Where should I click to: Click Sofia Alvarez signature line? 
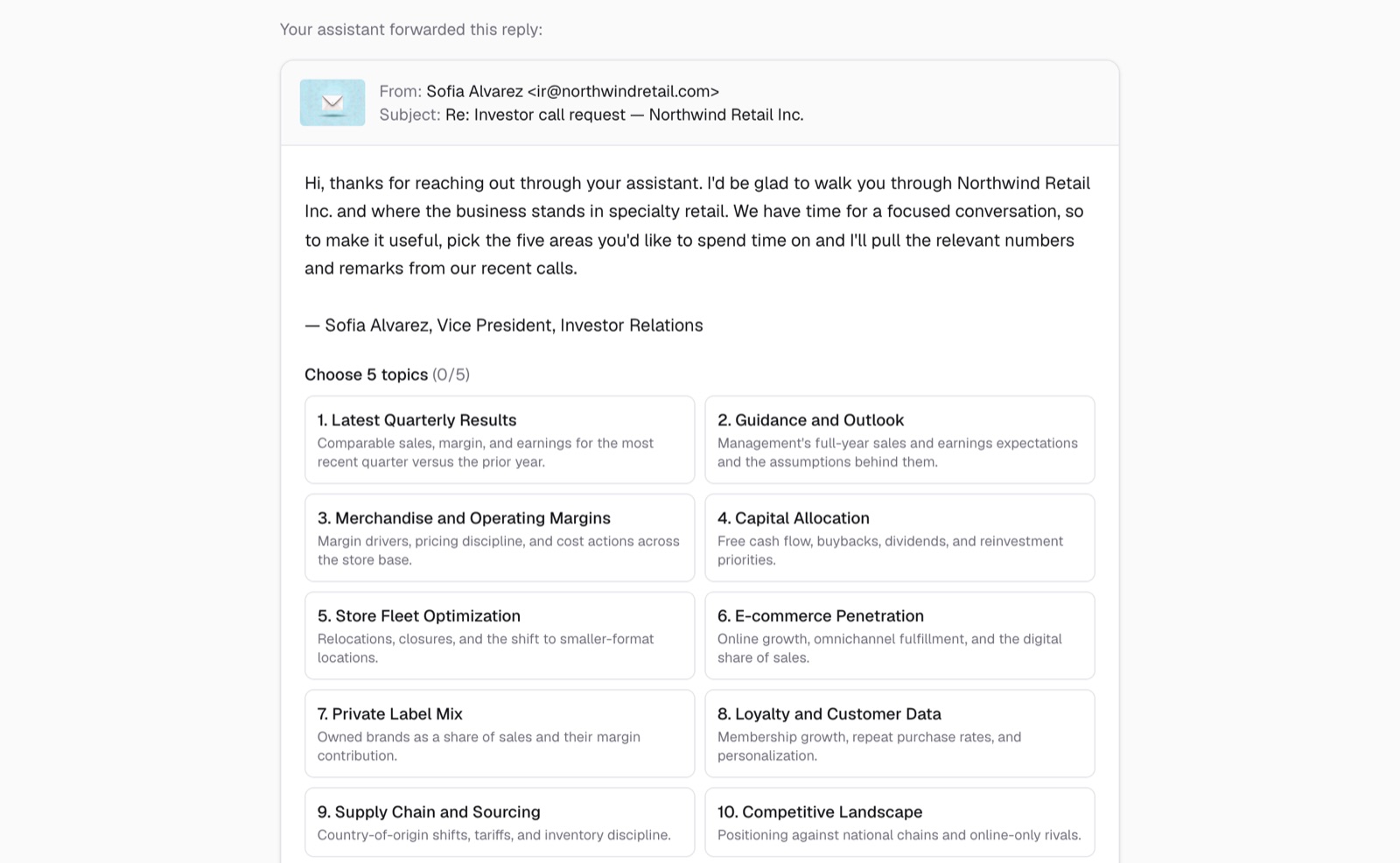click(504, 326)
